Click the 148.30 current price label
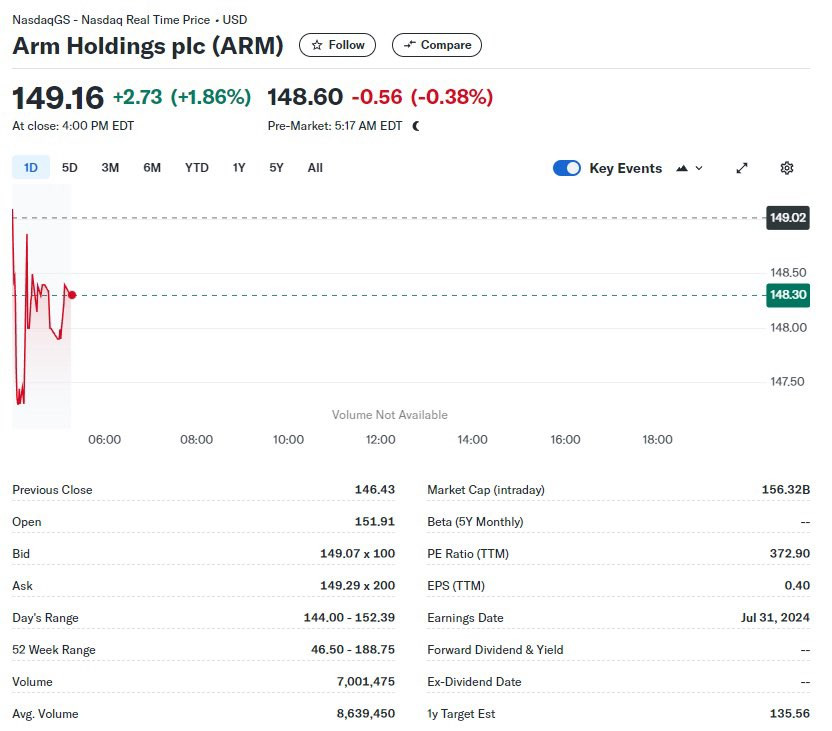 click(x=787, y=295)
